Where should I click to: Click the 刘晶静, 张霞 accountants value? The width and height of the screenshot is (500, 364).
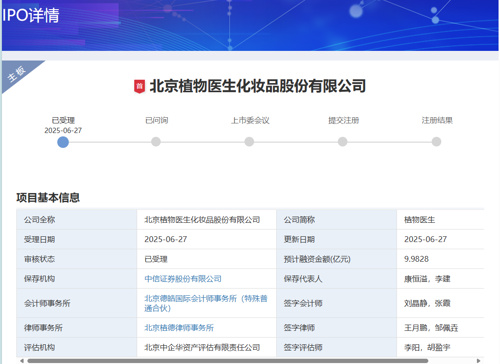point(427,303)
